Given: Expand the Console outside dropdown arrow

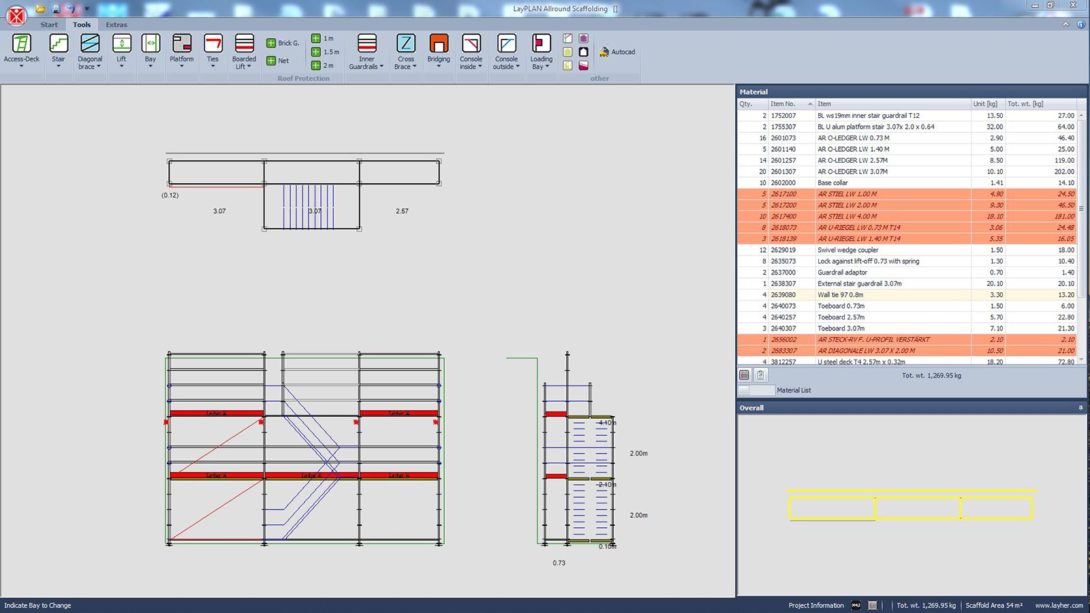Looking at the screenshot, I should pyautogui.click(x=516, y=67).
